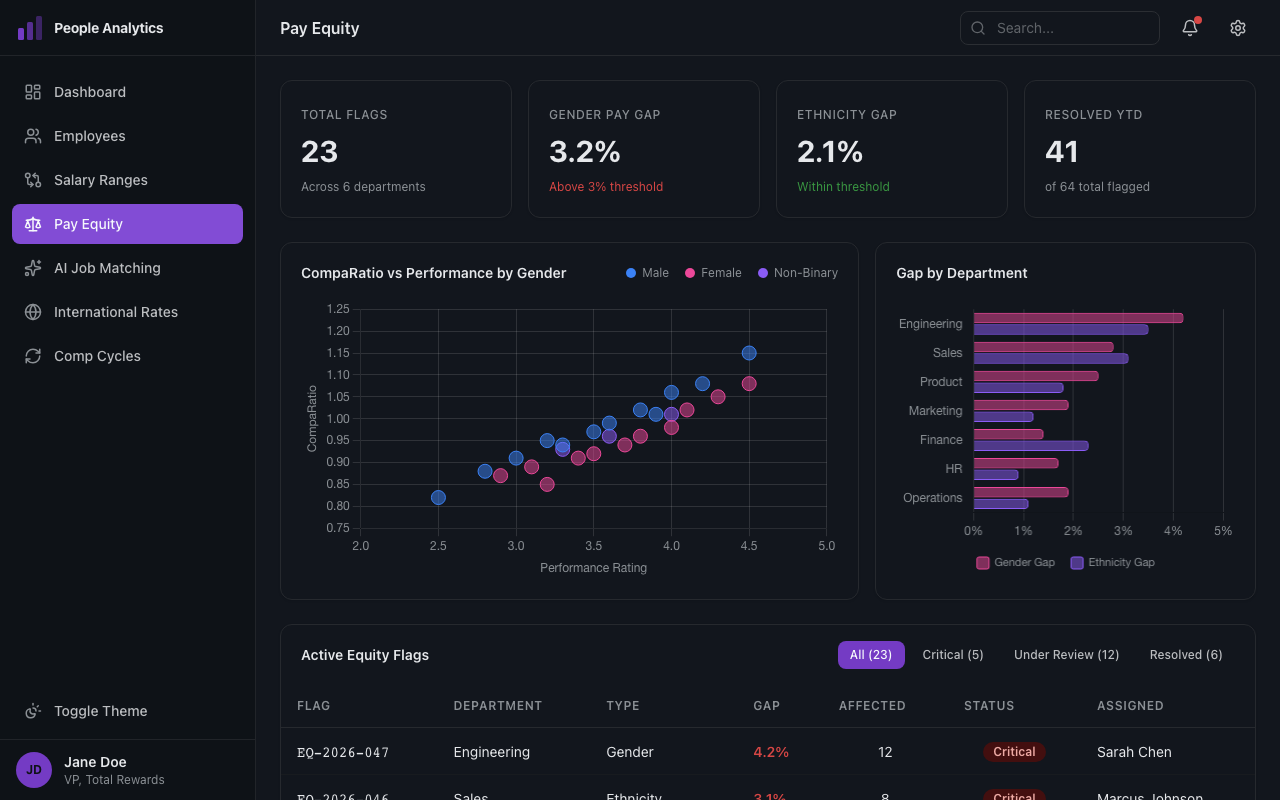
Task: Click the Search field in the header
Action: (1060, 28)
